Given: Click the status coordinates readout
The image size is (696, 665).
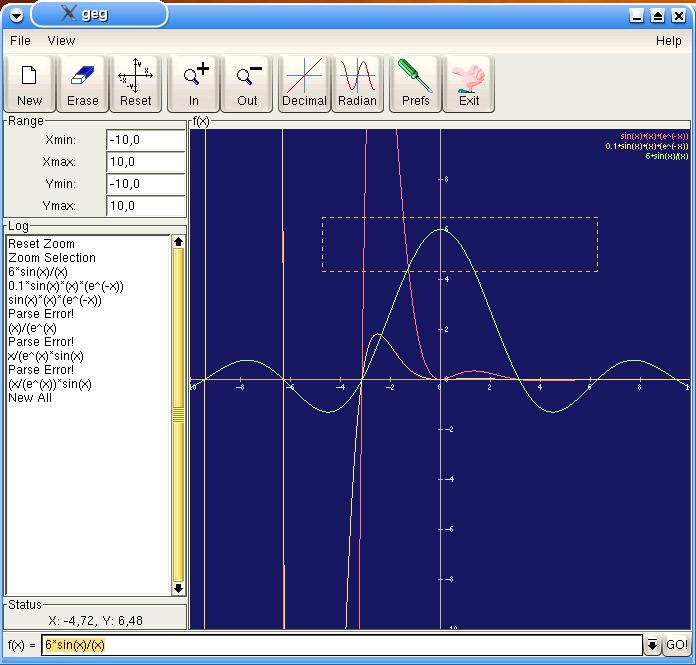Looking at the screenshot, I should tap(95, 621).
